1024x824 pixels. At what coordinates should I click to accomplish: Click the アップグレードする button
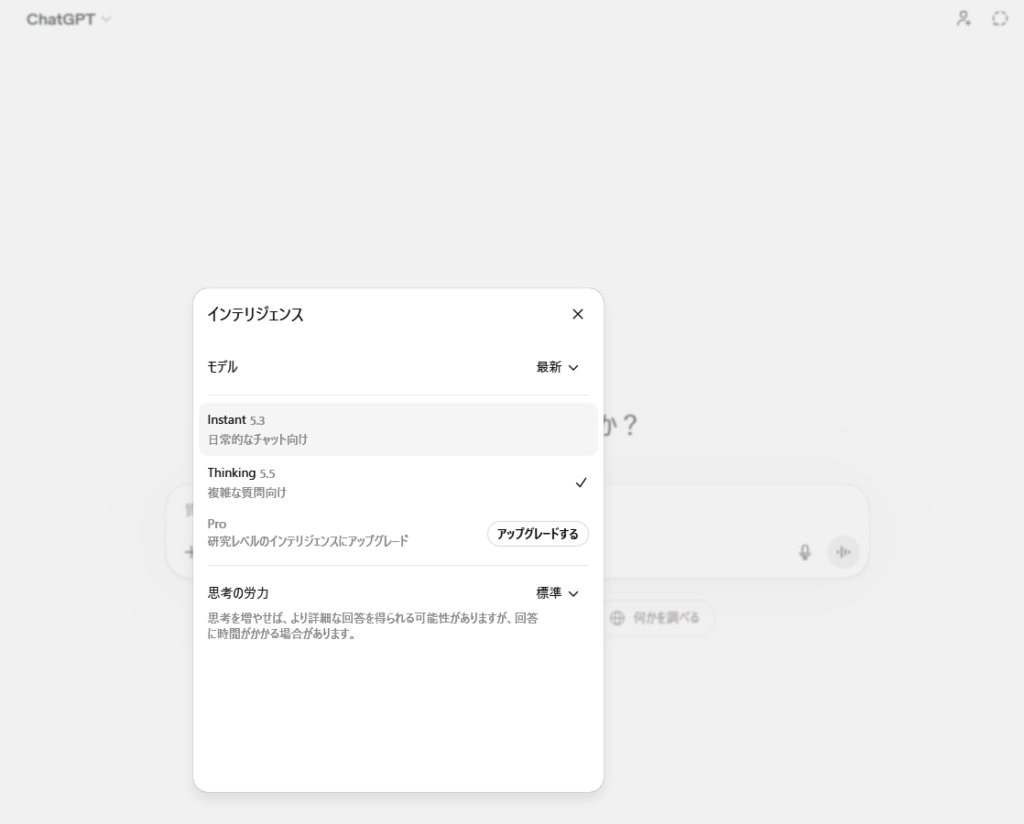pyautogui.click(x=537, y=534)
